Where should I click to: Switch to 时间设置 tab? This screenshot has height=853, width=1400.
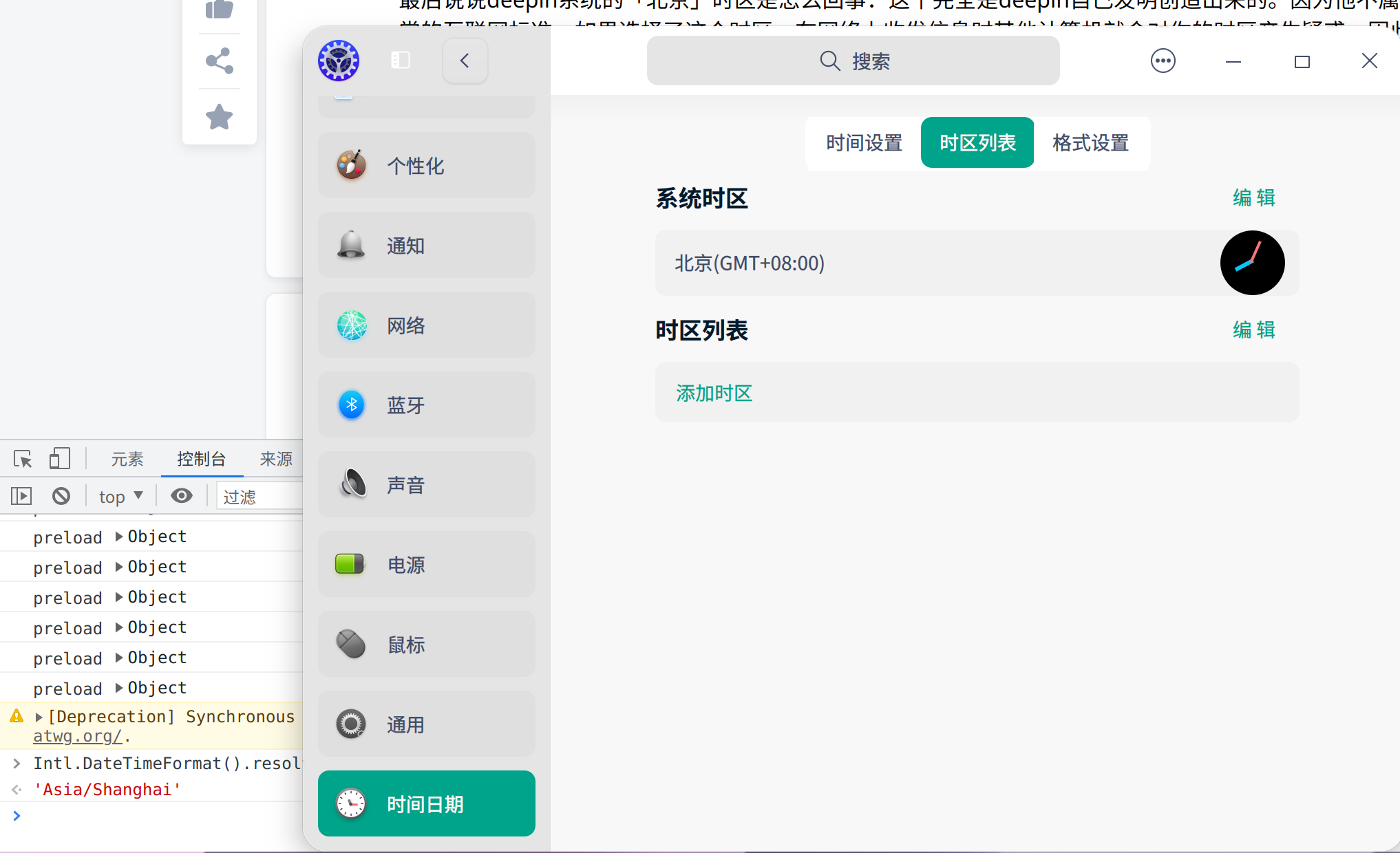click(x=864, y=143)
